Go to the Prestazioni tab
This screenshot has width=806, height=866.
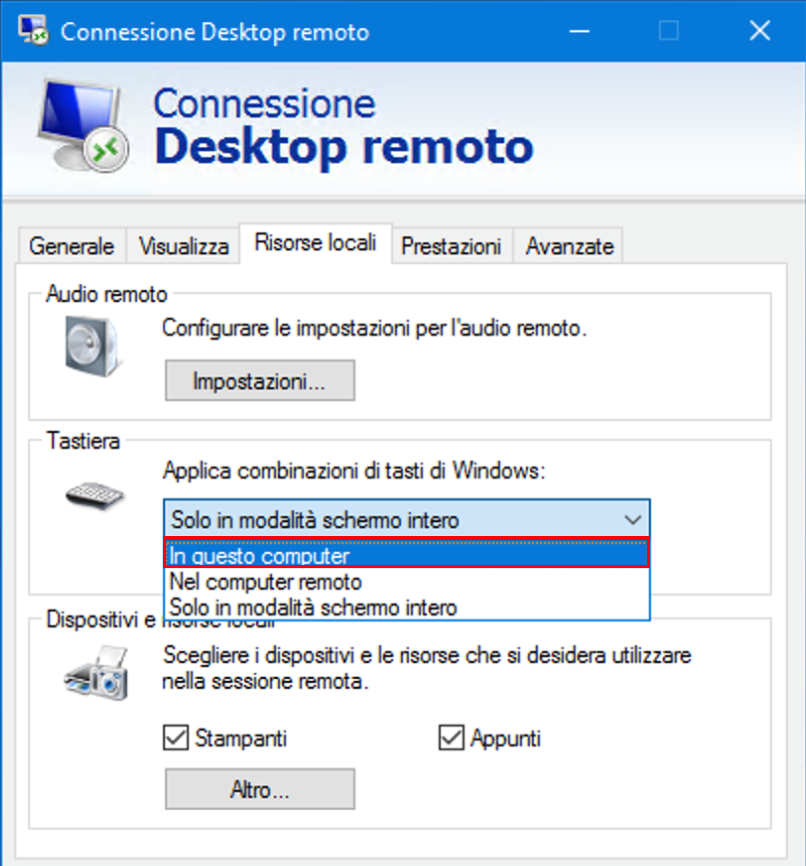point(451,246)
